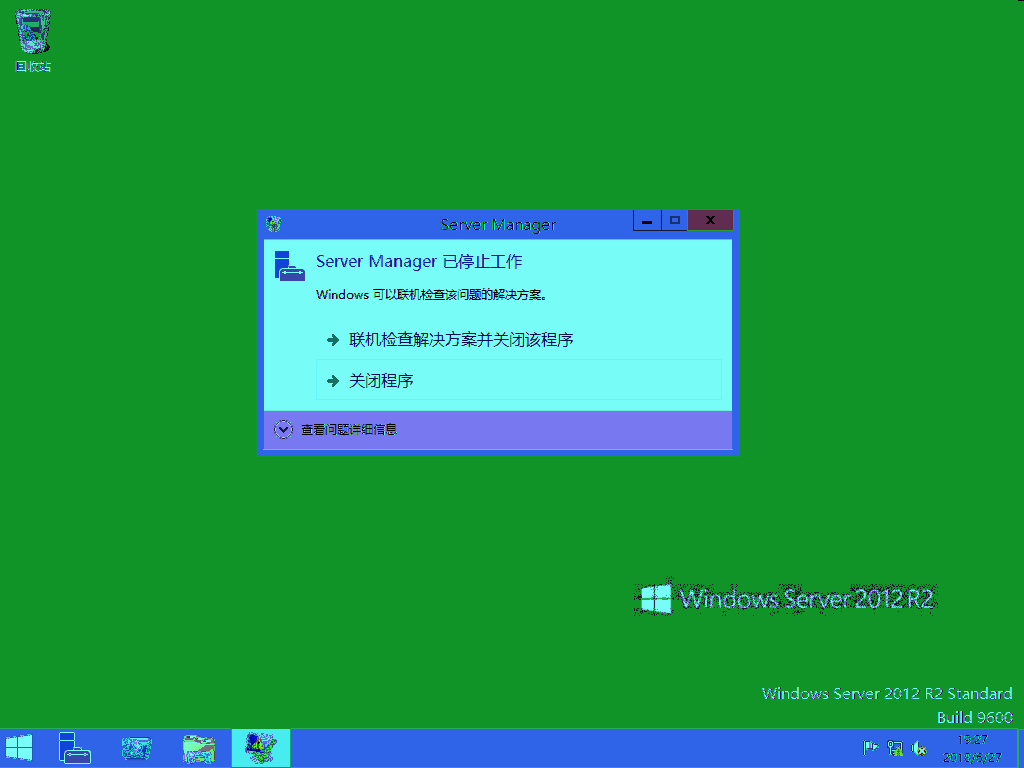
Task: Open the Action Center flag tray icon
Action: pos(871,748)
